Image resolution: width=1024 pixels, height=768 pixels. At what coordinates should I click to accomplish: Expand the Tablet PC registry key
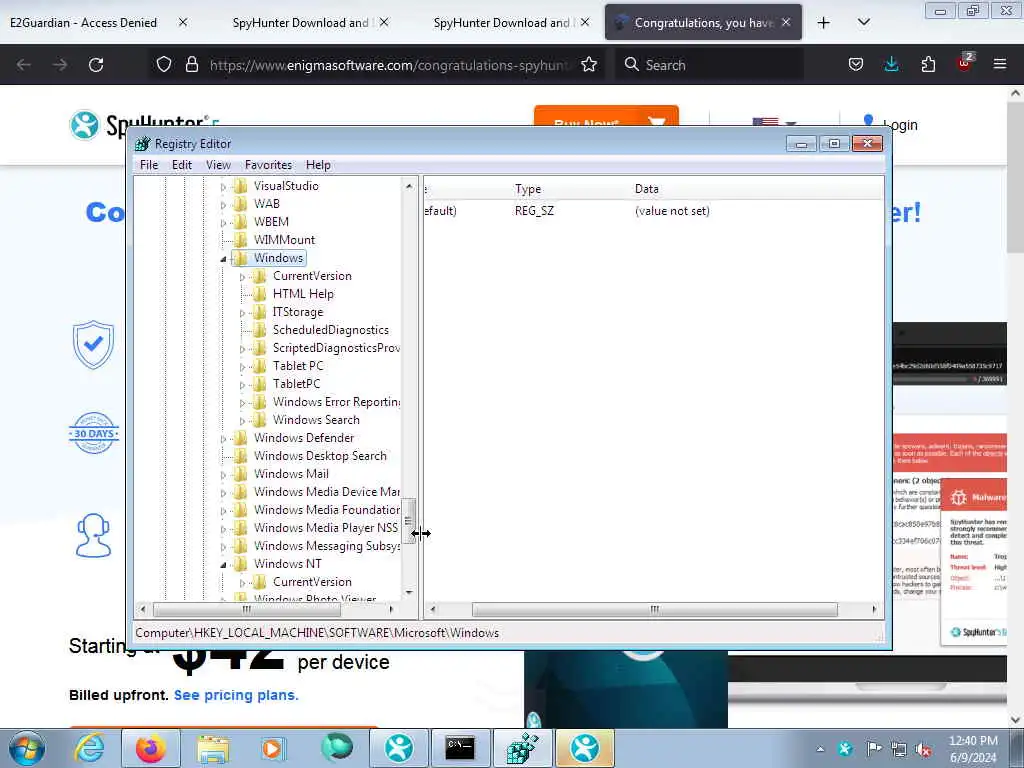(x=242, y=367)
